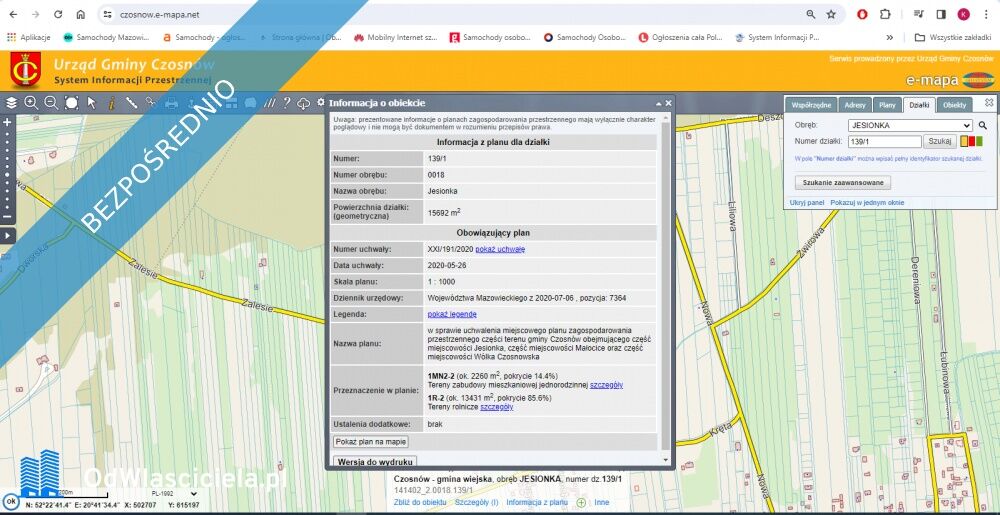Open the Obręb dropdown showing JESIONKA

(x=908, y=125)
